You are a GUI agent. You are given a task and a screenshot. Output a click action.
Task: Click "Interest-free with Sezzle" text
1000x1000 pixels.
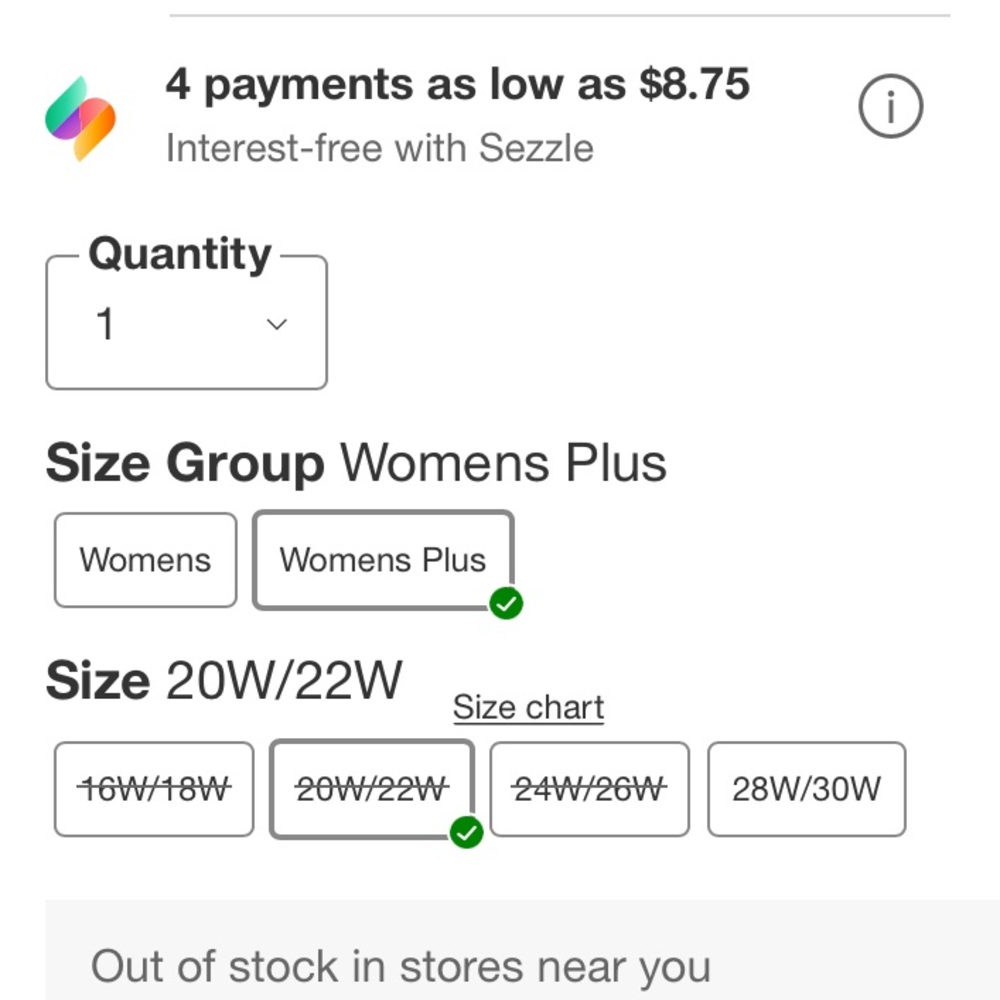pos(379,148)
